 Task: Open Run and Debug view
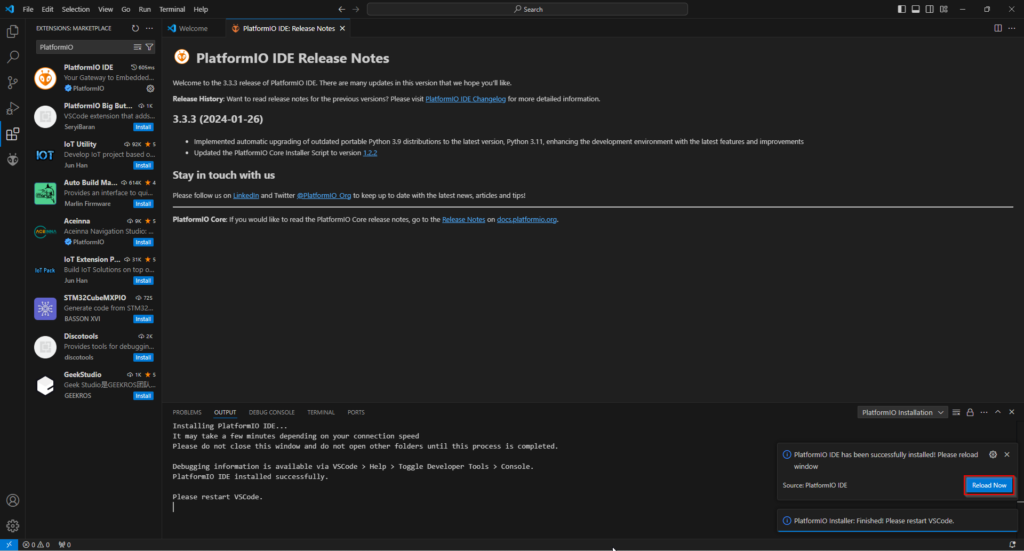pyautogui.click(x=12, y=108)
